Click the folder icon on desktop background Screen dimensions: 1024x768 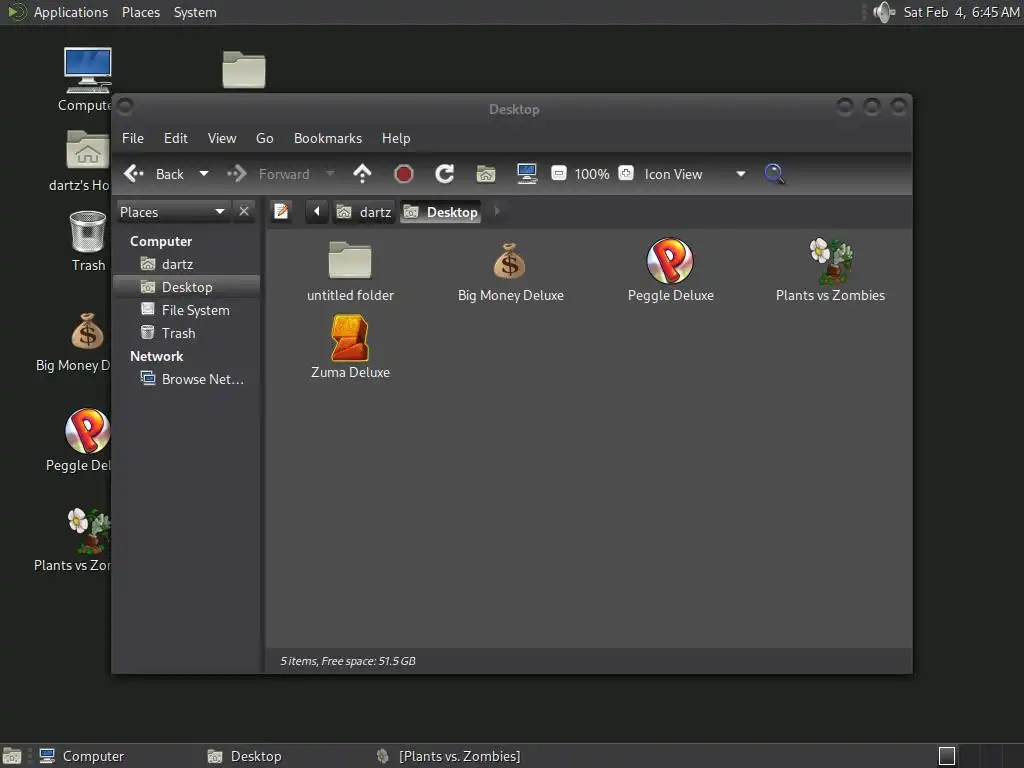244,69
